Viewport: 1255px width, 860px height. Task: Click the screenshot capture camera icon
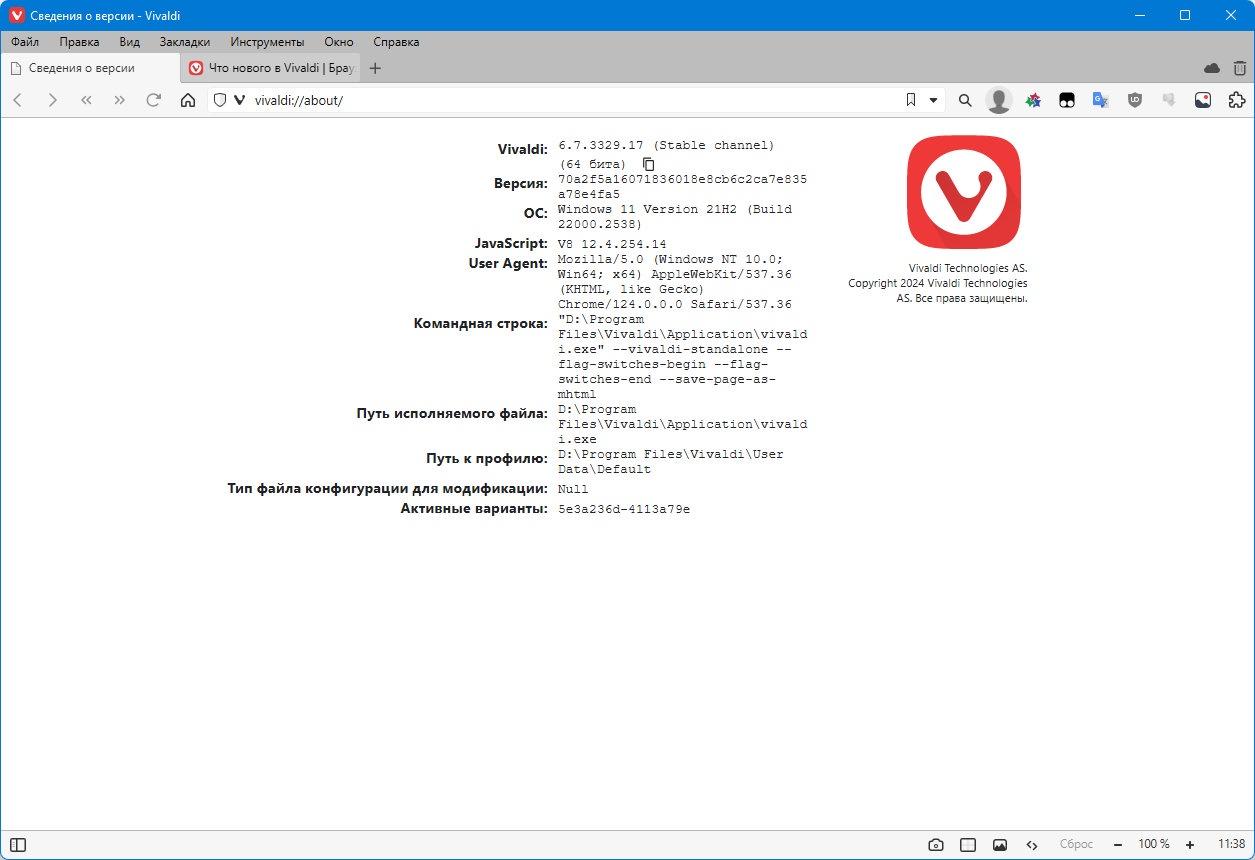935,845
